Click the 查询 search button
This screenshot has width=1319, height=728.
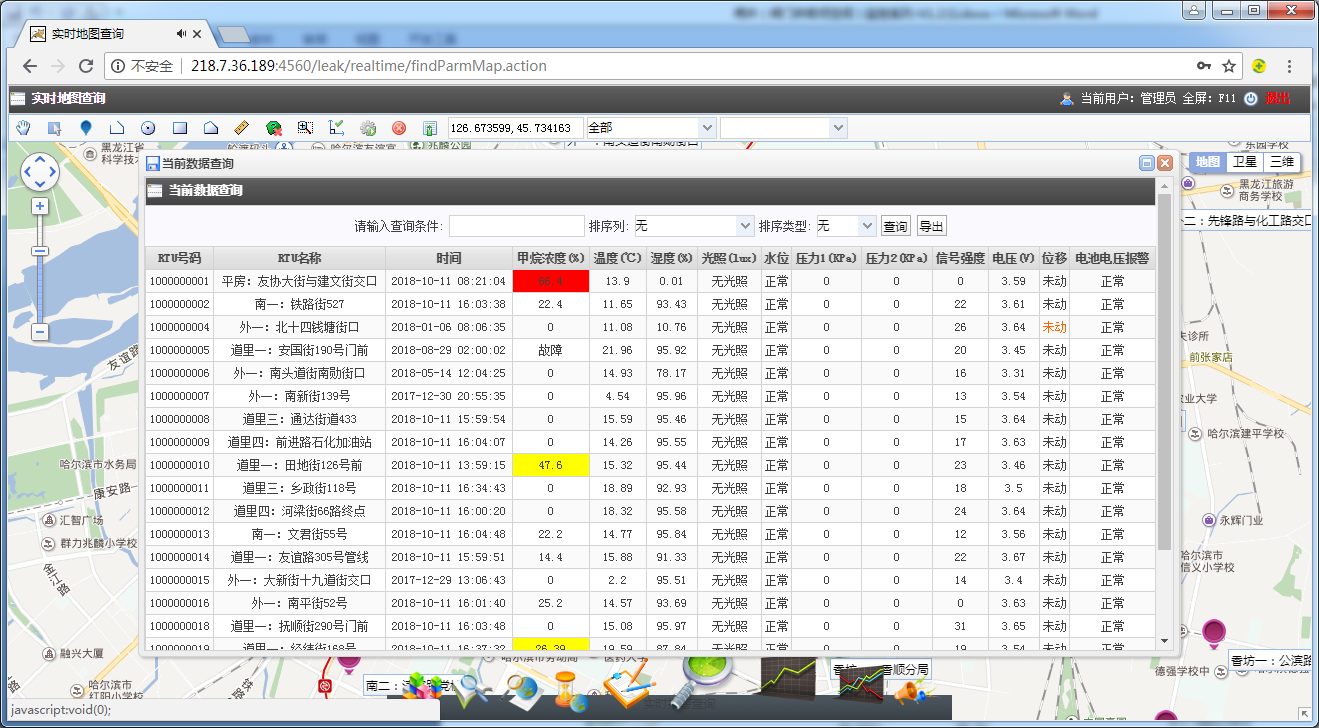(895, 226)
